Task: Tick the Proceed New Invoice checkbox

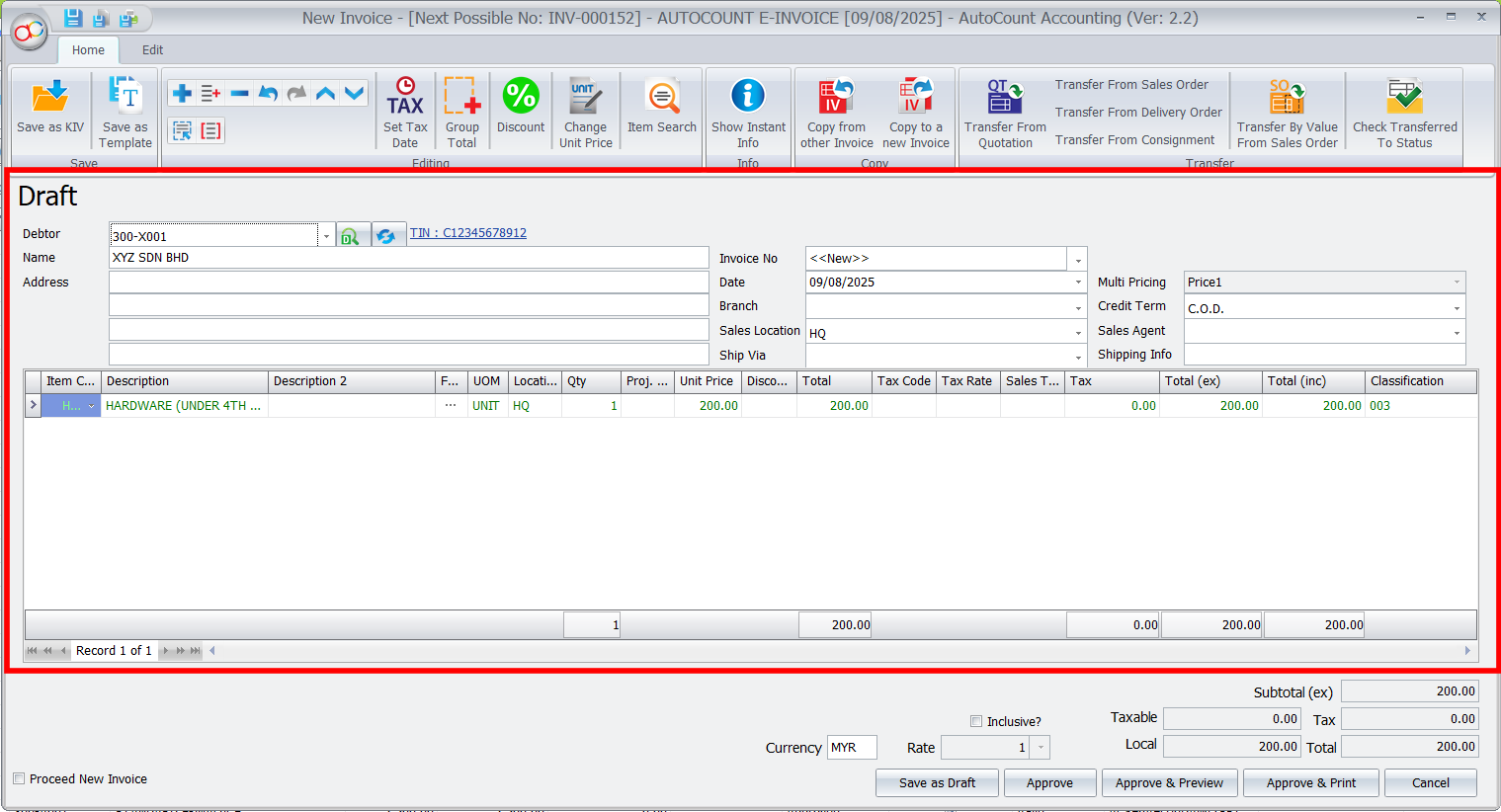Action: coord(19,778)
